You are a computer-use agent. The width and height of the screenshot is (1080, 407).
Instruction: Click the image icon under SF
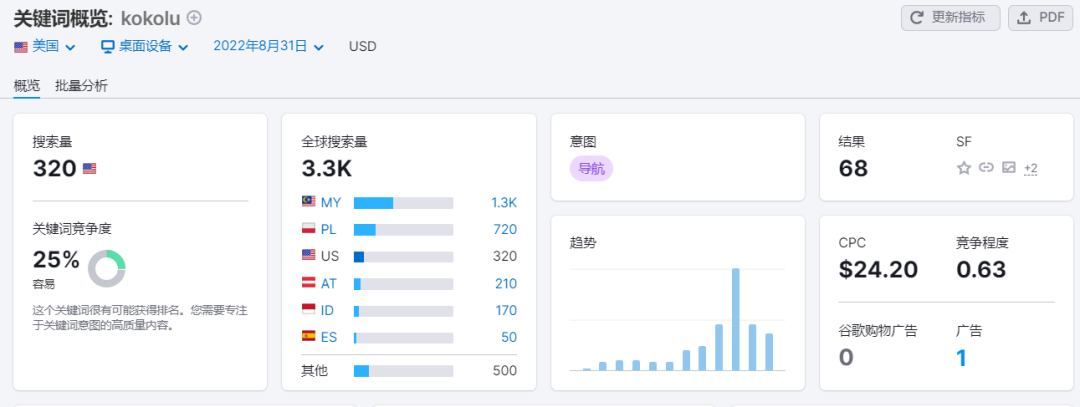(x=1009, y=168)
